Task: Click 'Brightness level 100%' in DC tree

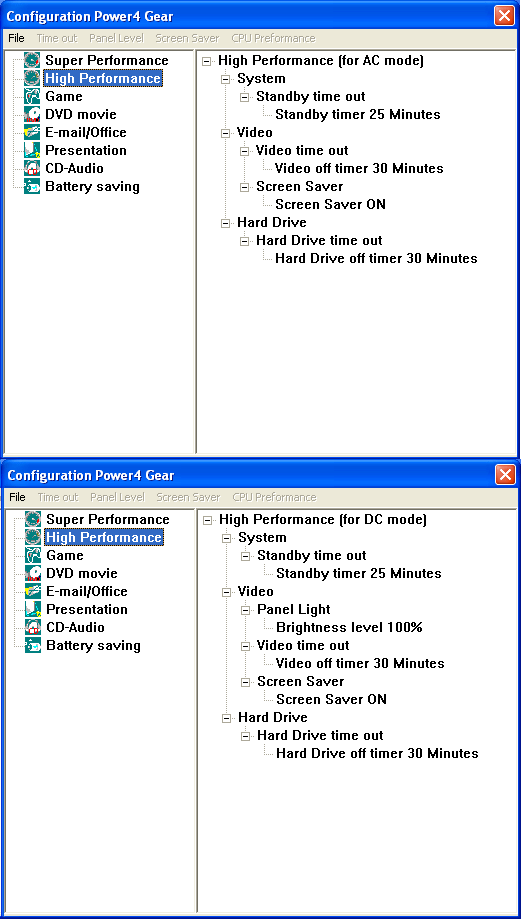Action: [350, 627]
